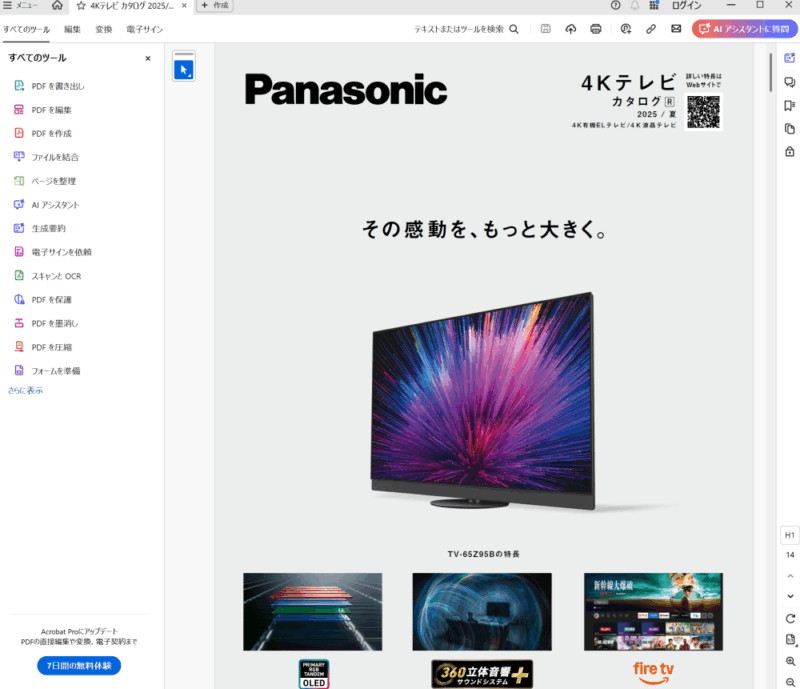Click the cloud upload icon

click(x=570, y=29)
